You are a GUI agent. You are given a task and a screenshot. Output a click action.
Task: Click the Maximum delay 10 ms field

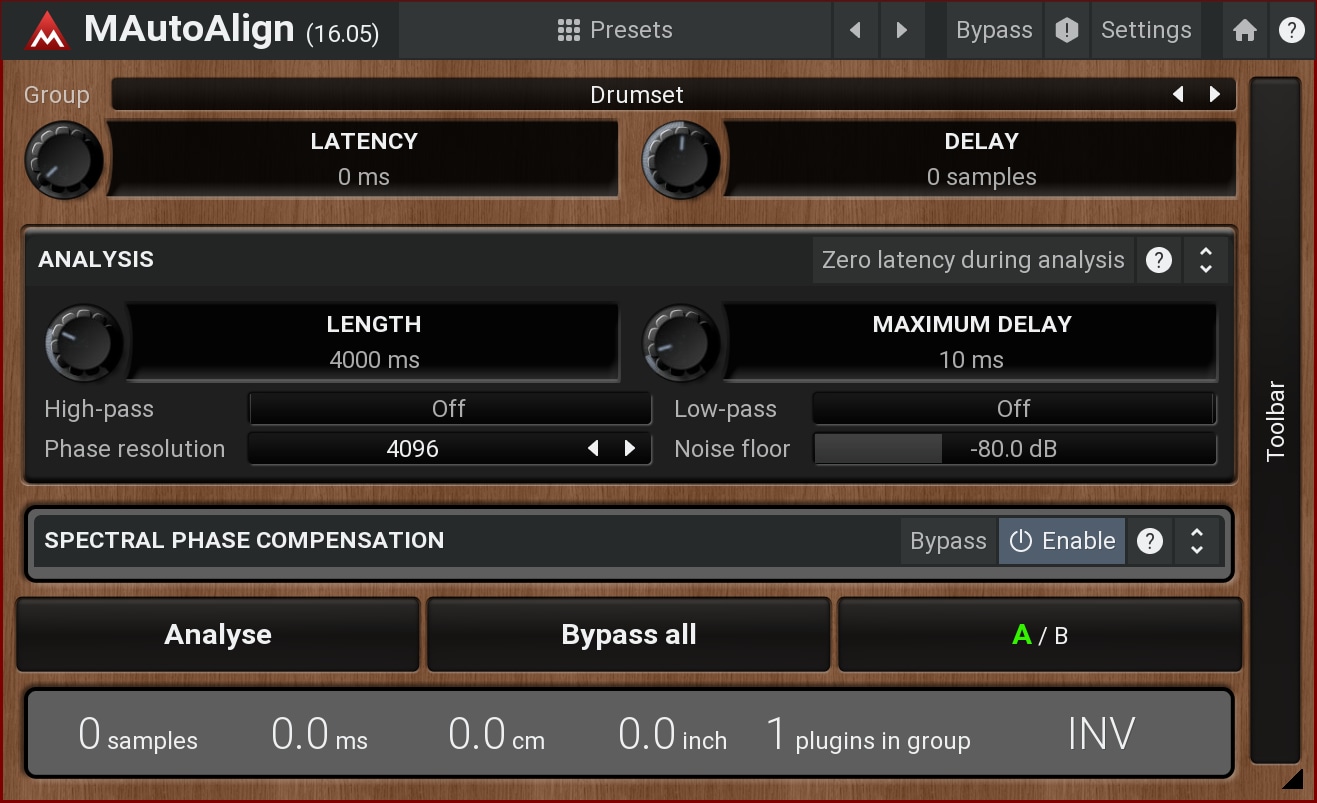tap(971, 342)
